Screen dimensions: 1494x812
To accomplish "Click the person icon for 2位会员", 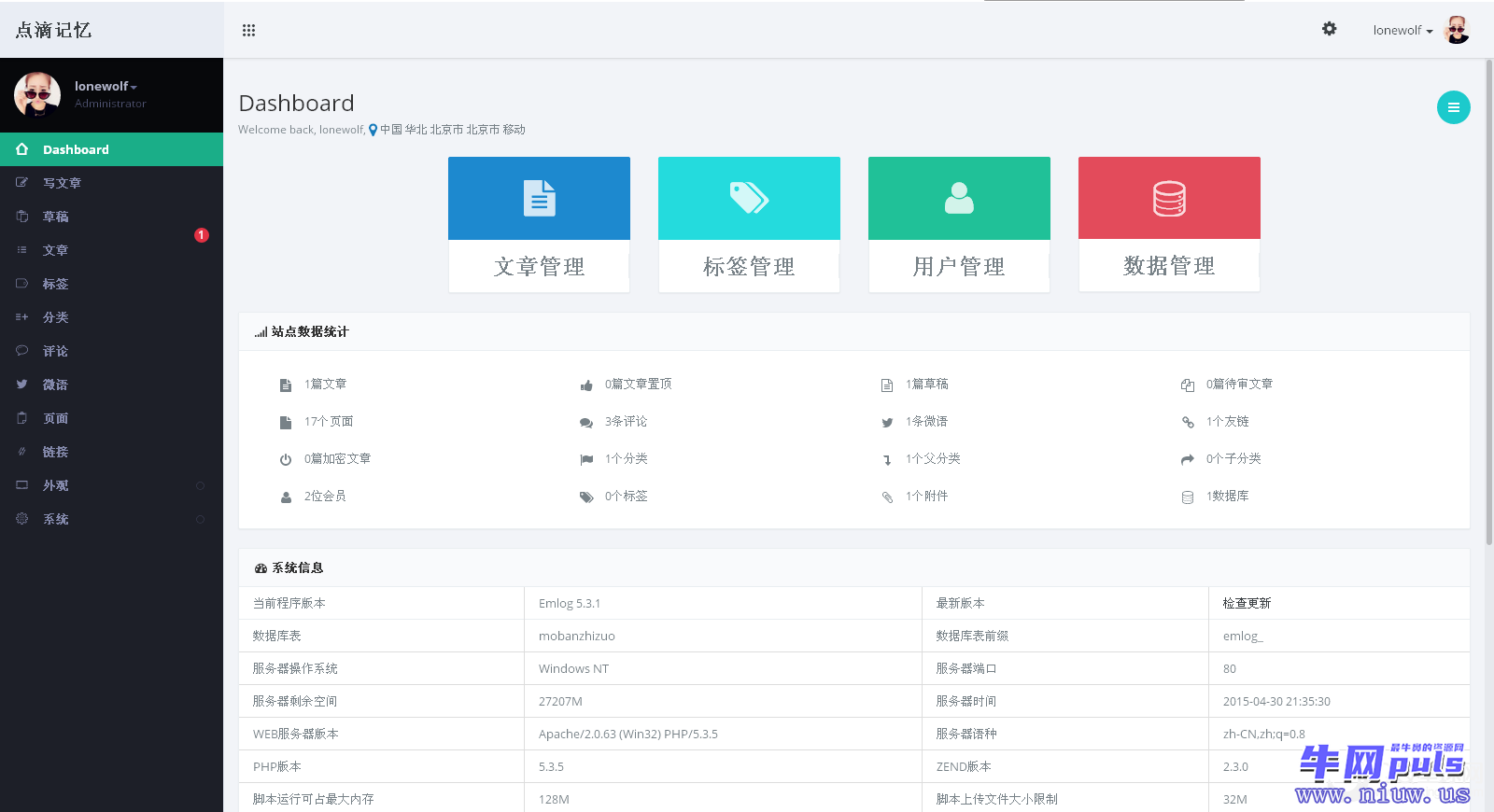I will tap(286, 497).
